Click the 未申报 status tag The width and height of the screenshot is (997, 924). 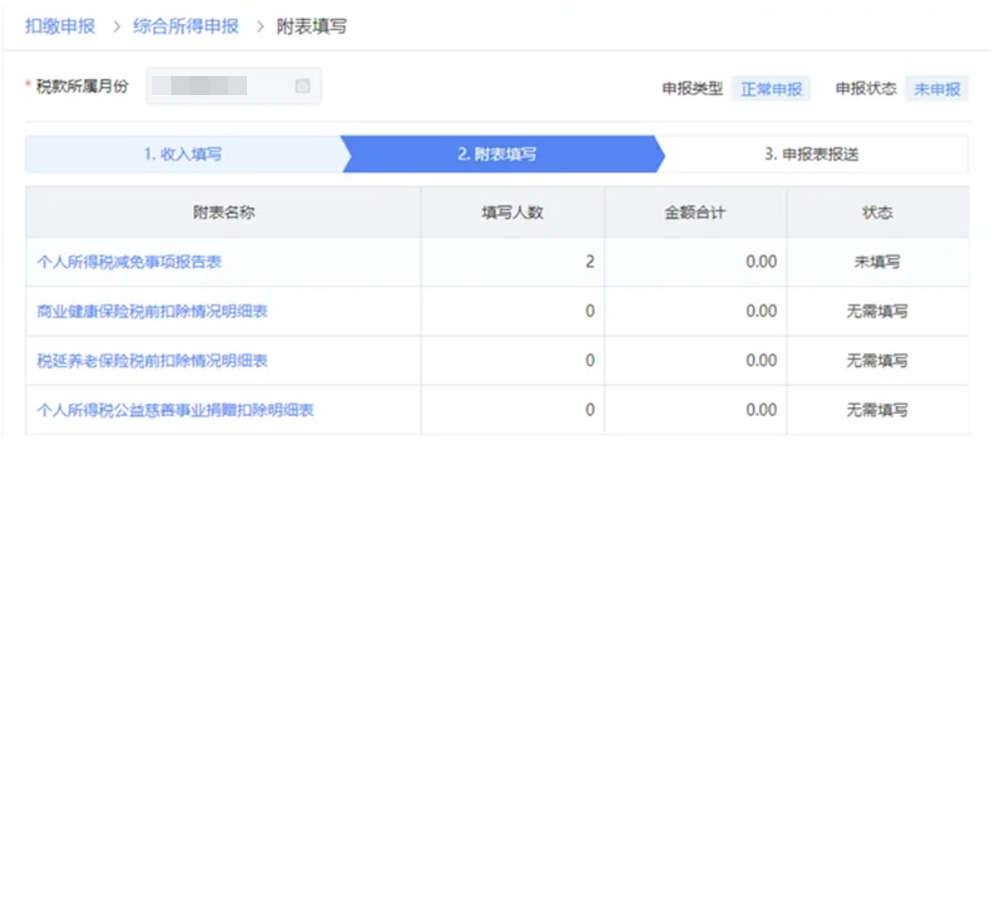point(936,89)
